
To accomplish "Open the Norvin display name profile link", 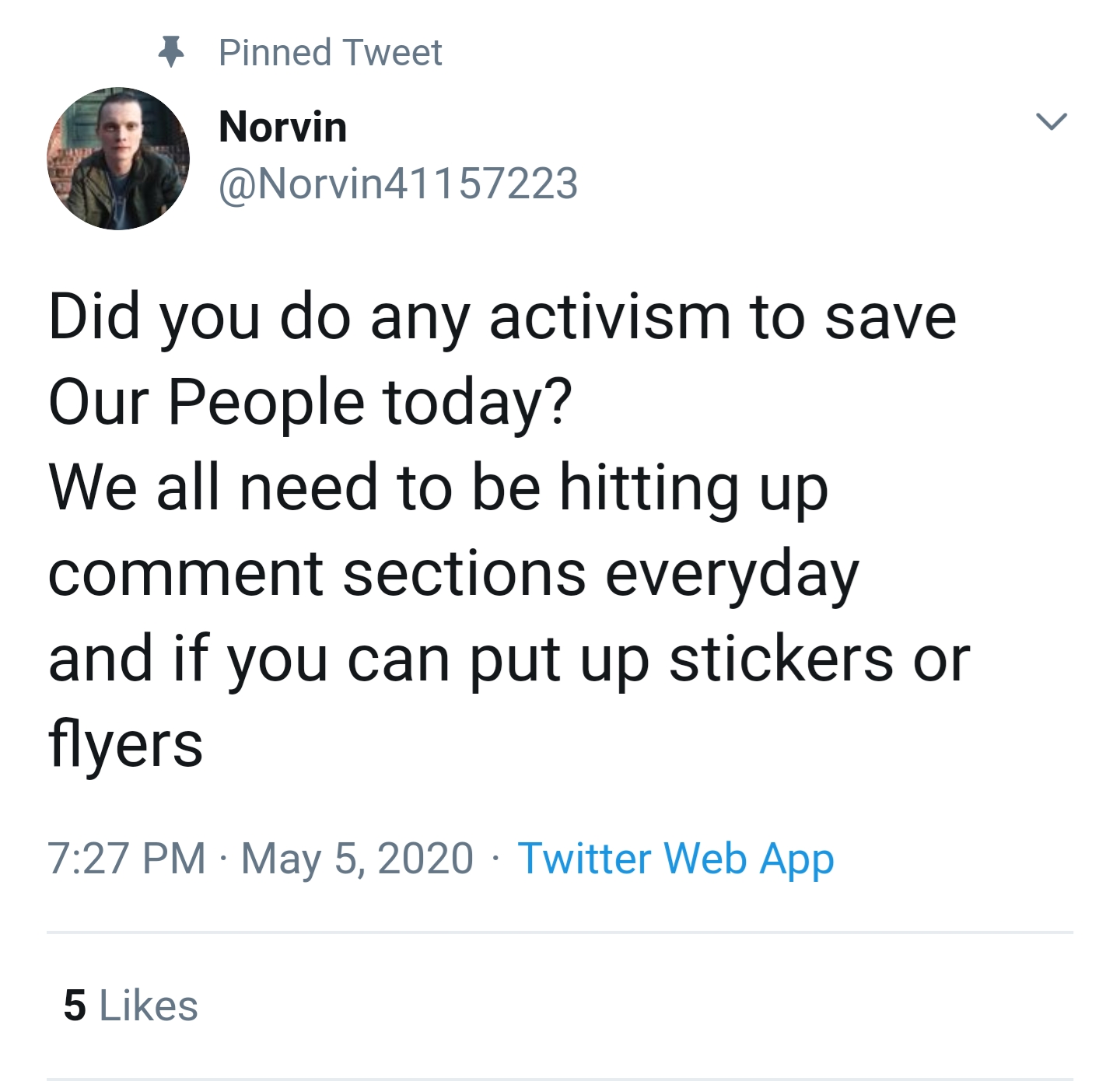I will 283,127.
